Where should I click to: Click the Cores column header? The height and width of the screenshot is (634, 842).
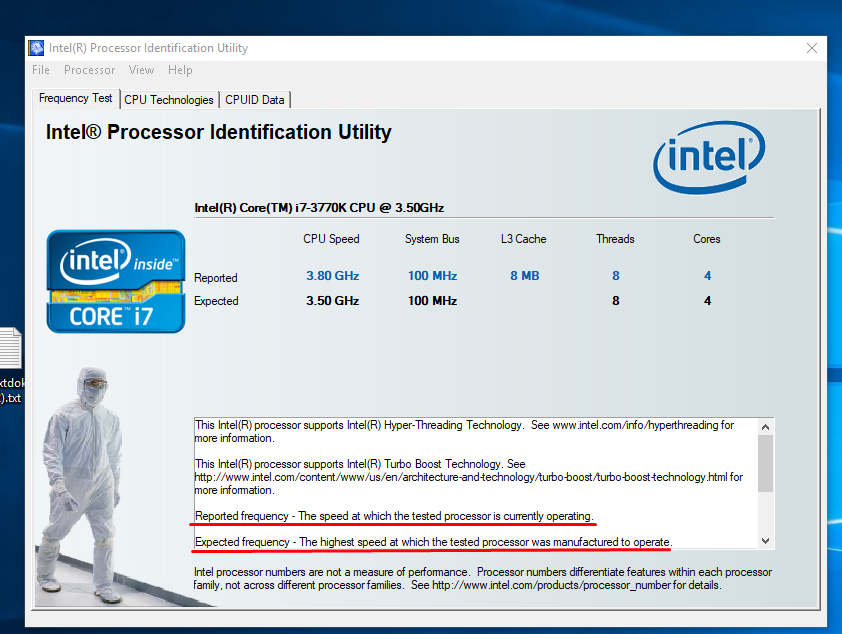[x=707, y=239]
